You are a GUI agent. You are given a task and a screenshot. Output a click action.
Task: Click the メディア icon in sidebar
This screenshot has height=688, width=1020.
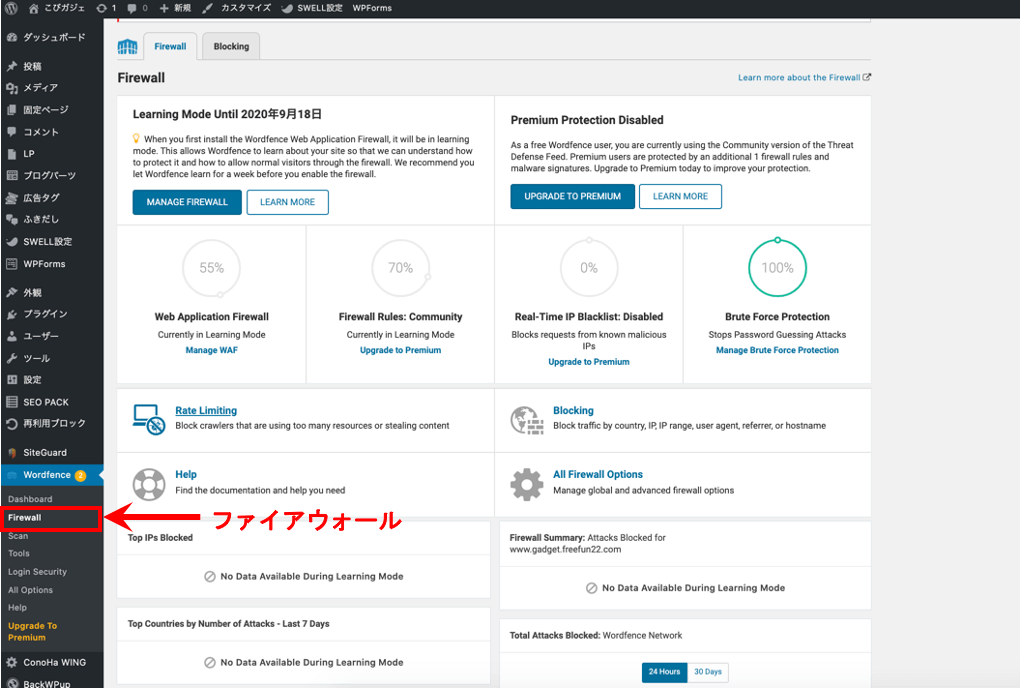point(12,88)
